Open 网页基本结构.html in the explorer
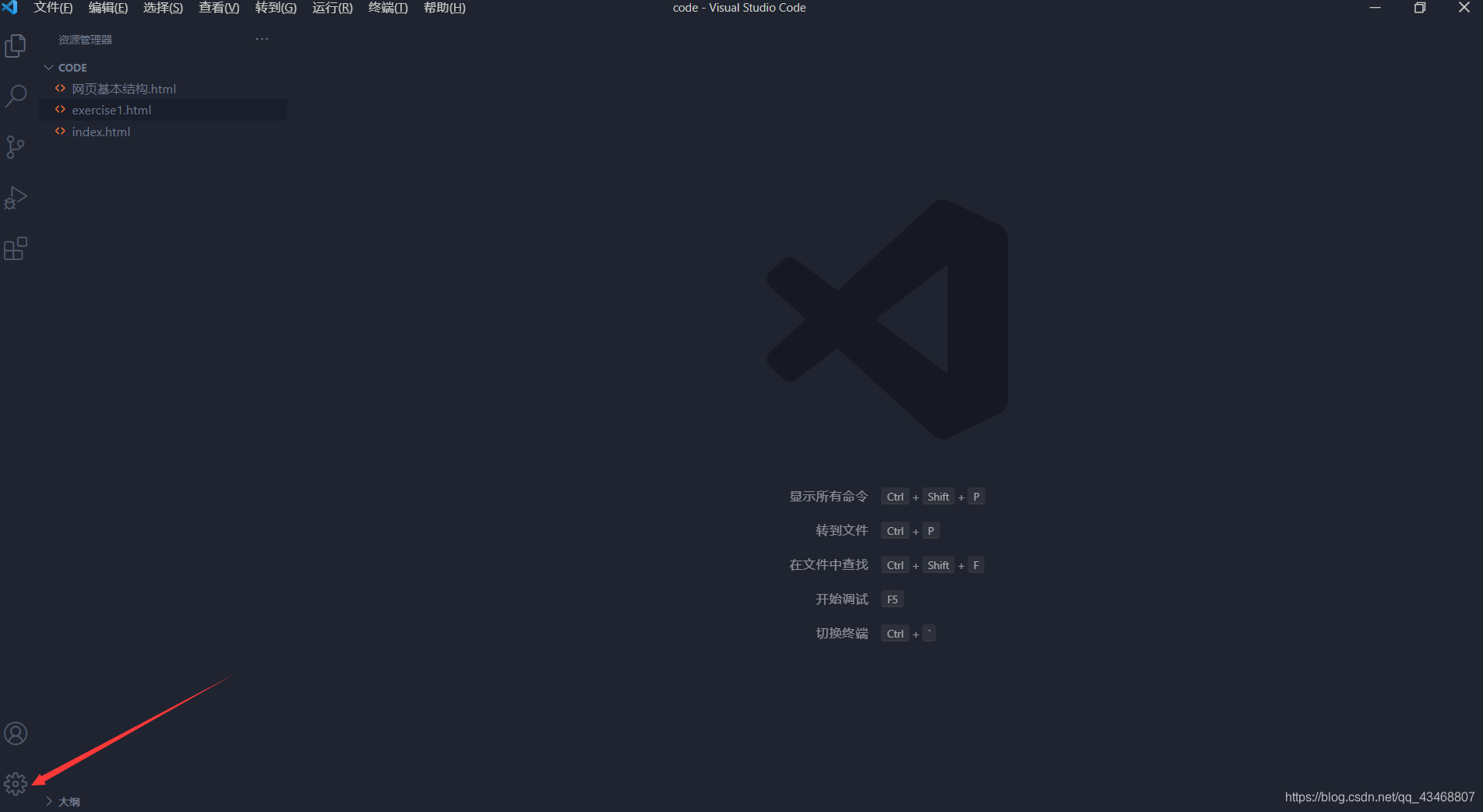Viewport: 1483px width, 812px height. tap(164, 89)
